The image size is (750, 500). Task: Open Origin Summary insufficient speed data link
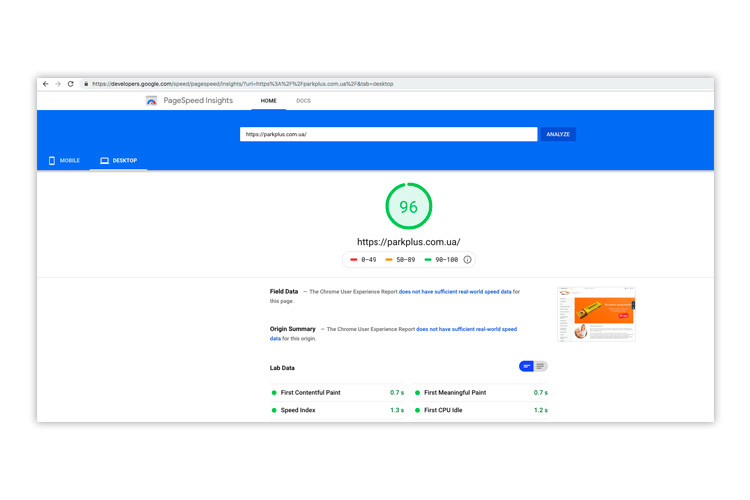click(x=466, y=329)
